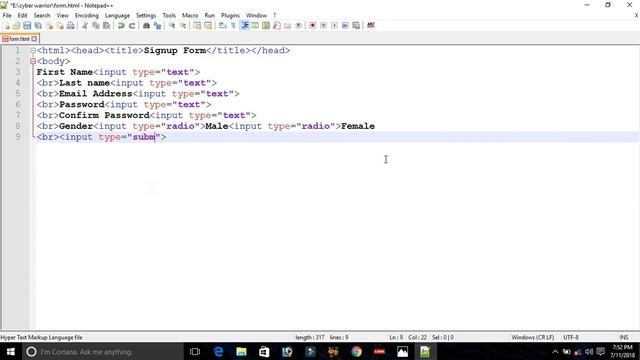Click the Stop recording macro icon

click(323, 25)
